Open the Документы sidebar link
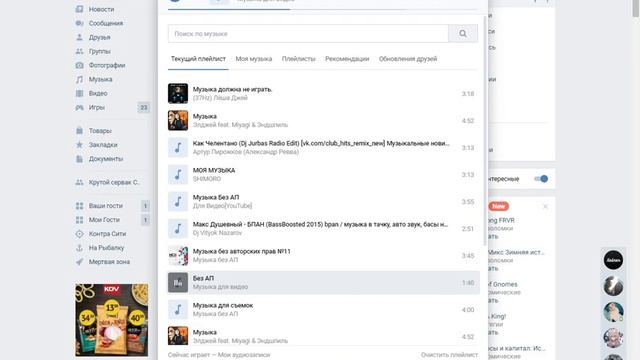This screenshot has width=640, height=360. (x=106, y=159)
